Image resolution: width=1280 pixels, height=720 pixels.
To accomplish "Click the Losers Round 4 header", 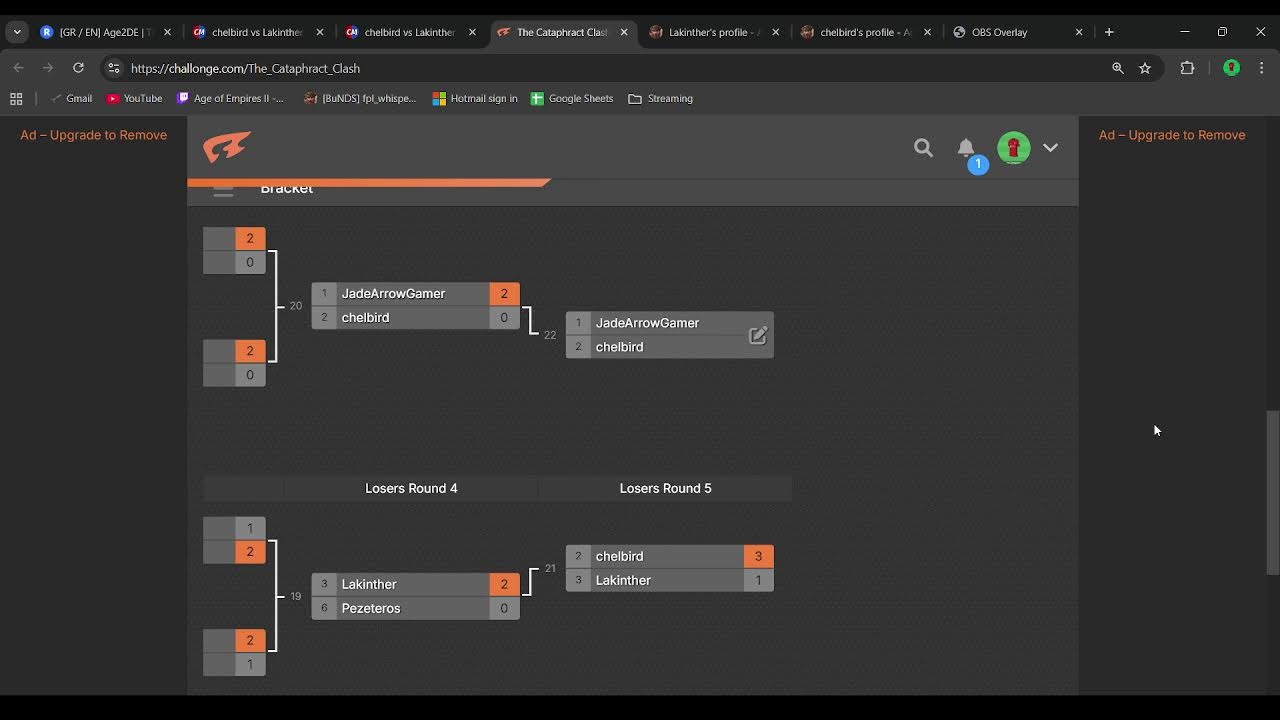I will pos(411,488).
